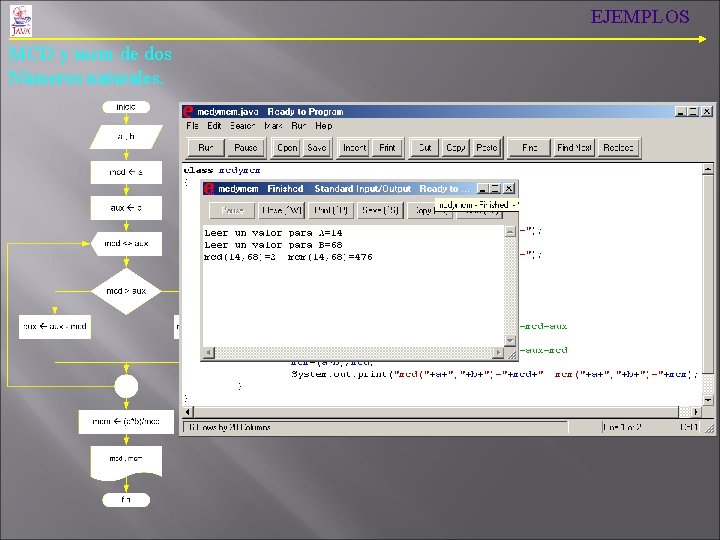This screenshot has width=720, height=540.
Task: Click the right arrow of the output window horizontal scrollbar
Action: coord(498,353)
